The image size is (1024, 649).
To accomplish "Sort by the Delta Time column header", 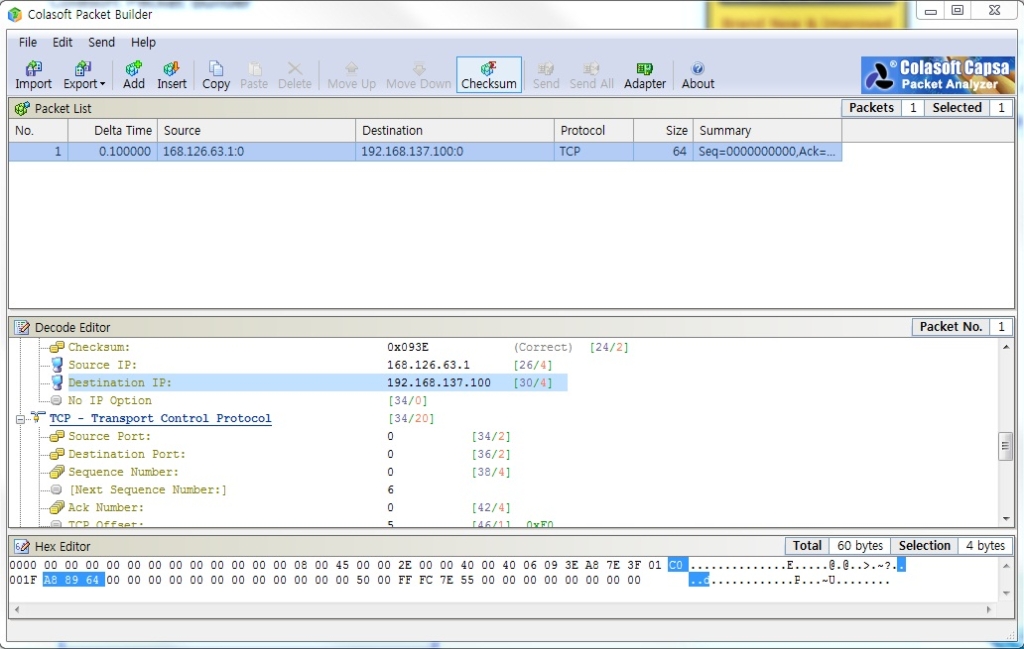I will point(112,131).
